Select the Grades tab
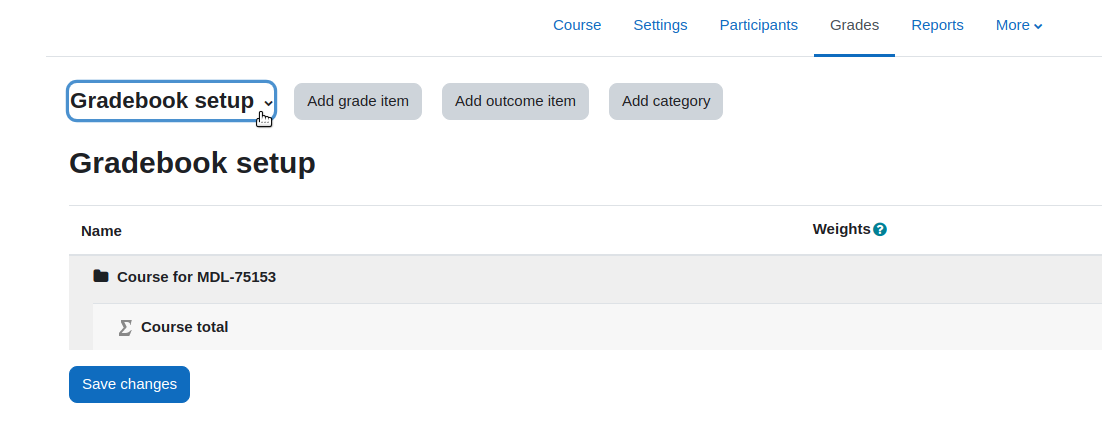The height and width of the screenshot is (432, 1102). (x=854, y=25)
